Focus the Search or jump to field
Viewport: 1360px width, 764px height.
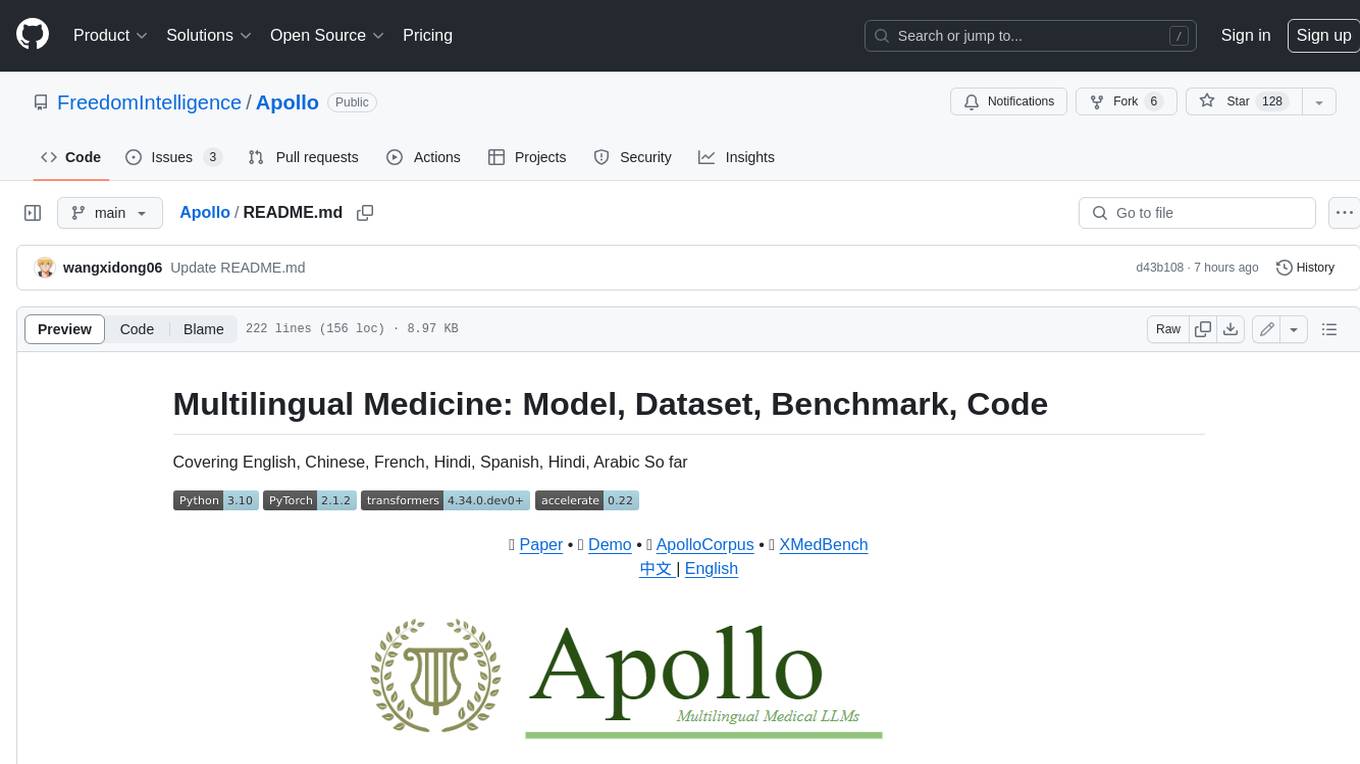(x=1031, y=36)
